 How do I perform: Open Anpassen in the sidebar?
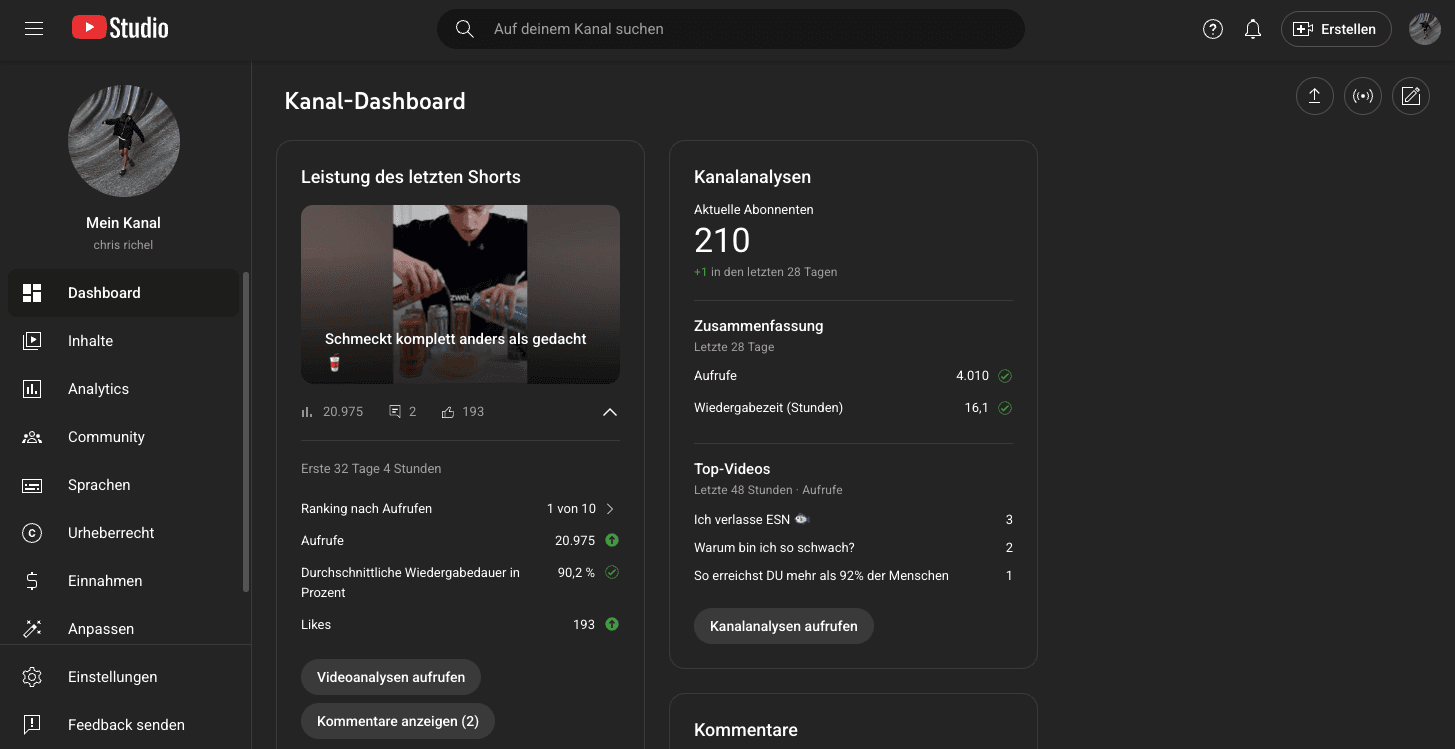[x=124, y=629]
